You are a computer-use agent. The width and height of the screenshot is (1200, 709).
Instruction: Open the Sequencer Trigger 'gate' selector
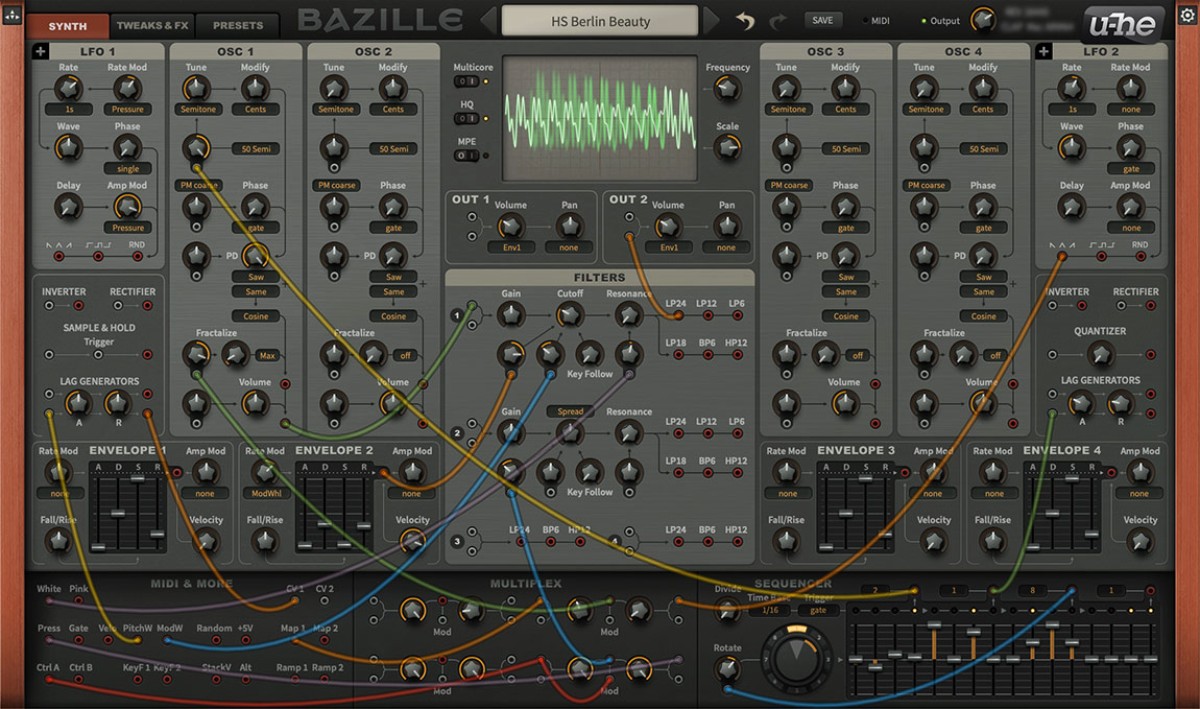pos(818,610)
